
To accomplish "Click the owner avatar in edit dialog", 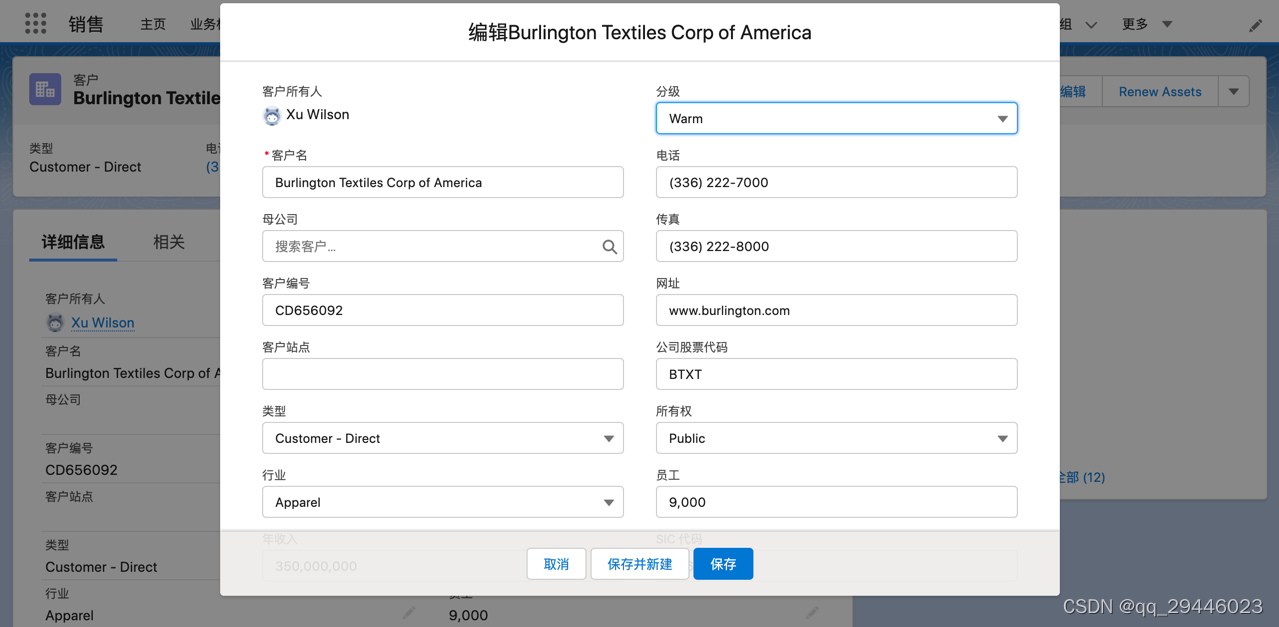I will (x=272, y=116).
